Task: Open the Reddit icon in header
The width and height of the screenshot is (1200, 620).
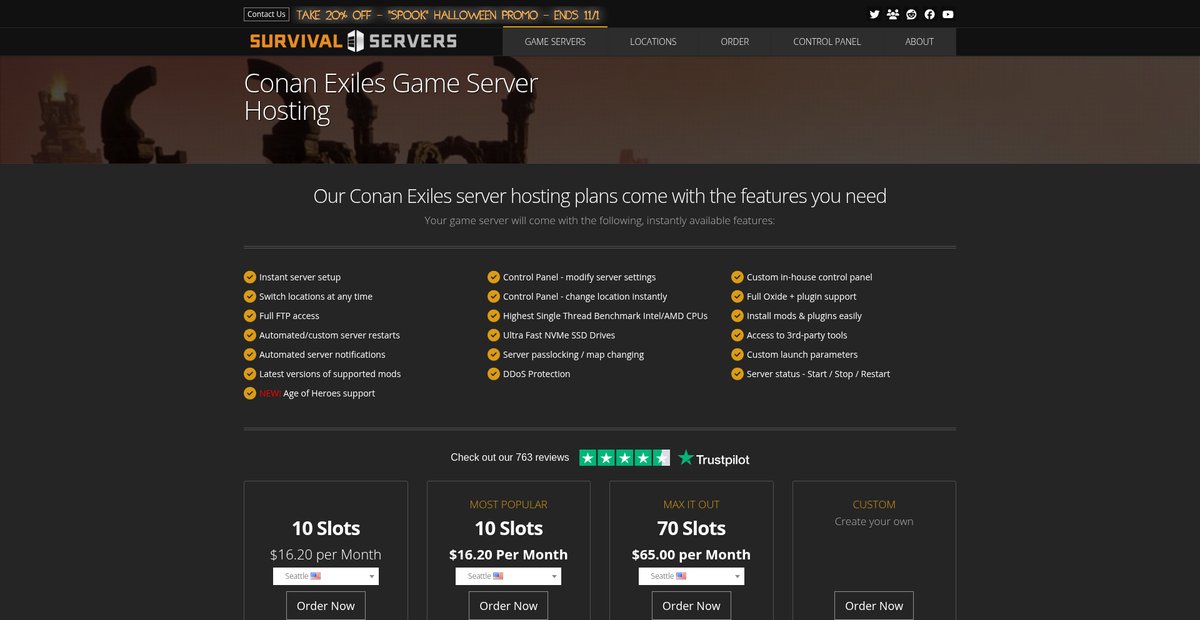Action: tap(911, 14)
